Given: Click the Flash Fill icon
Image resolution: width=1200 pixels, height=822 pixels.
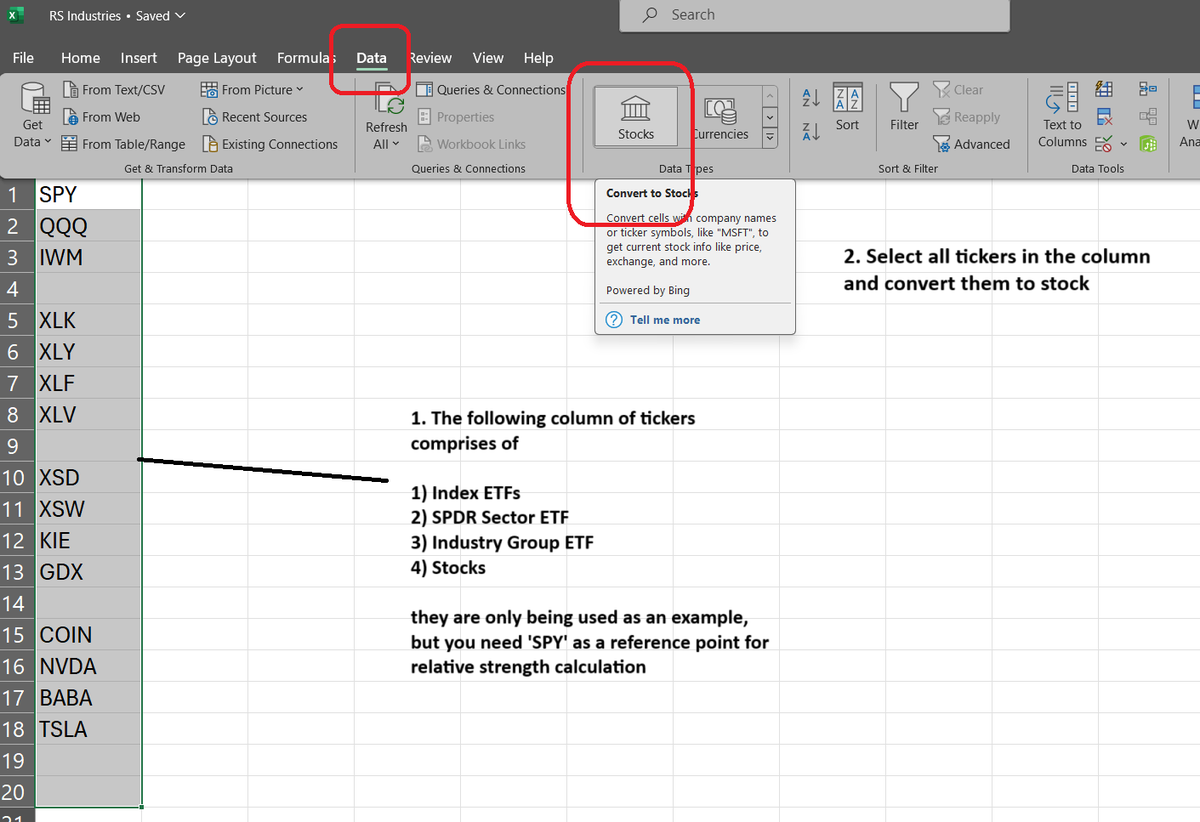Looking at the screenshot, I should pos(1104,90).
